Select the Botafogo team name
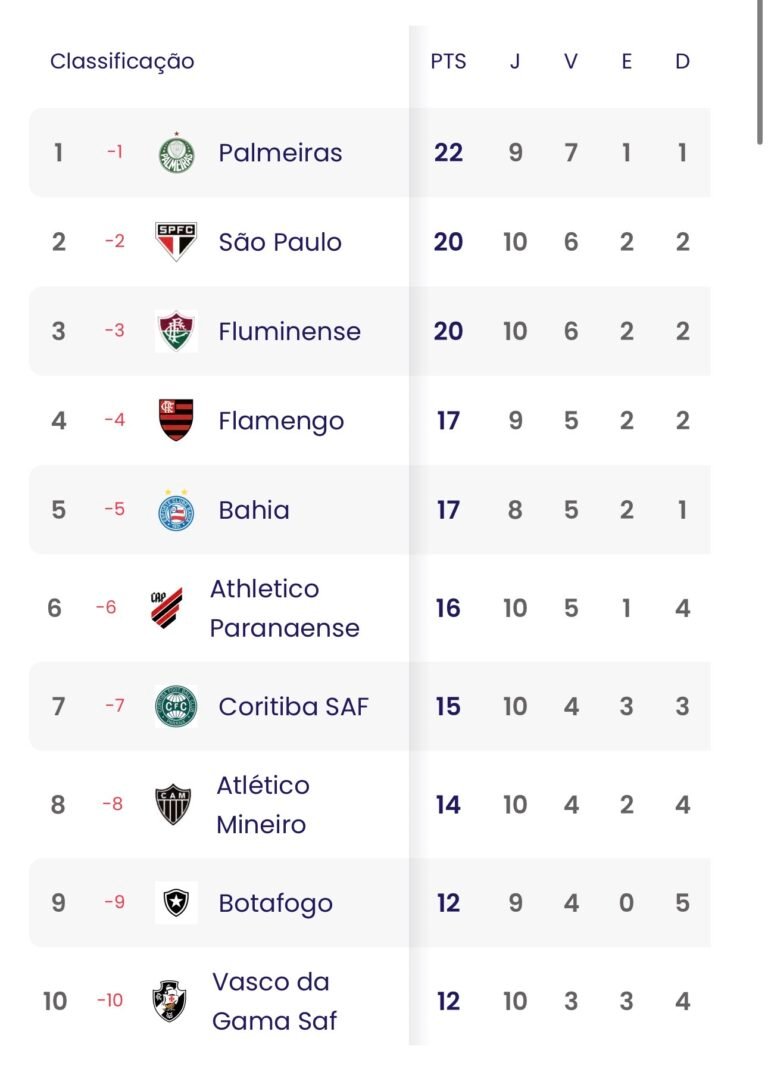This screenshot has width=768, height=1072. pos(275,904)
